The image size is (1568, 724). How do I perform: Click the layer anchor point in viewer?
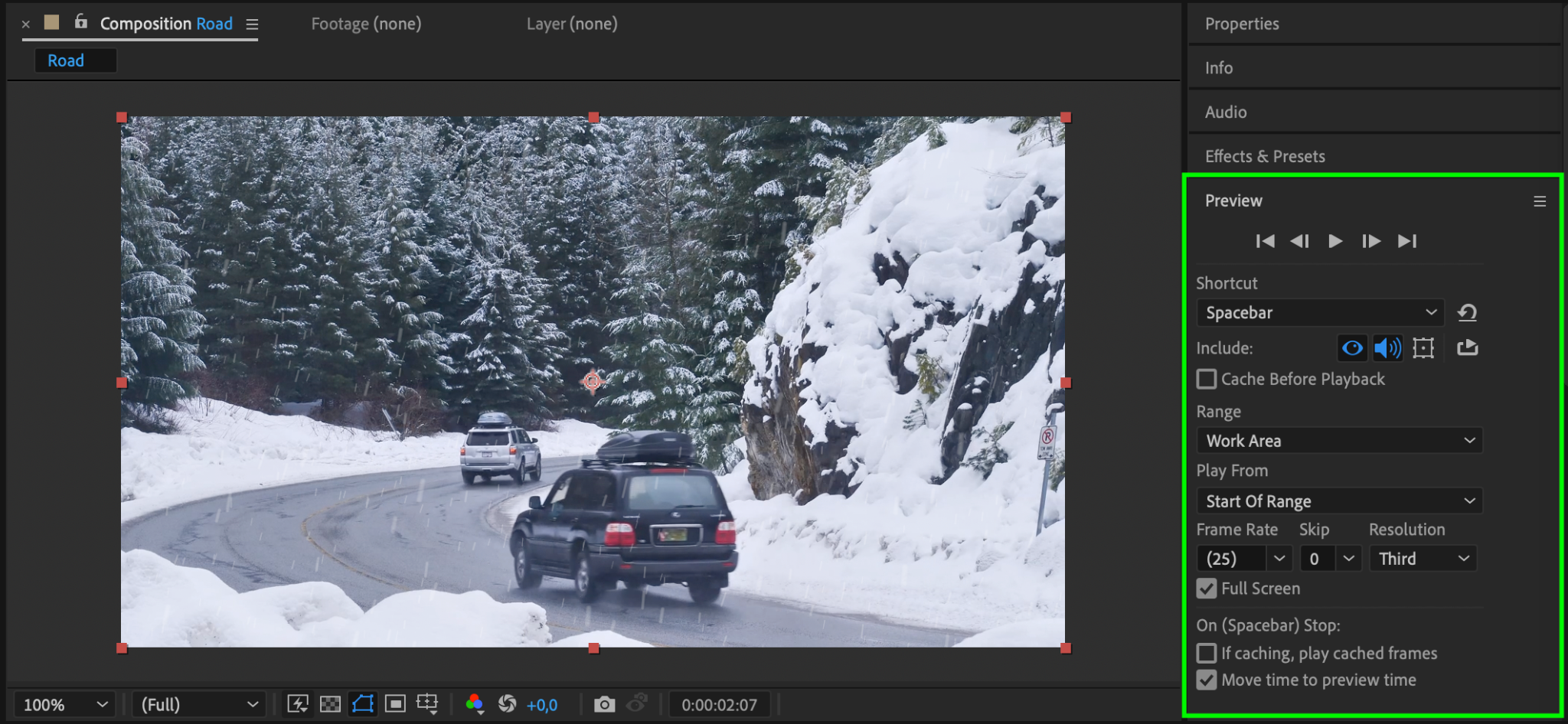(592, 381)
